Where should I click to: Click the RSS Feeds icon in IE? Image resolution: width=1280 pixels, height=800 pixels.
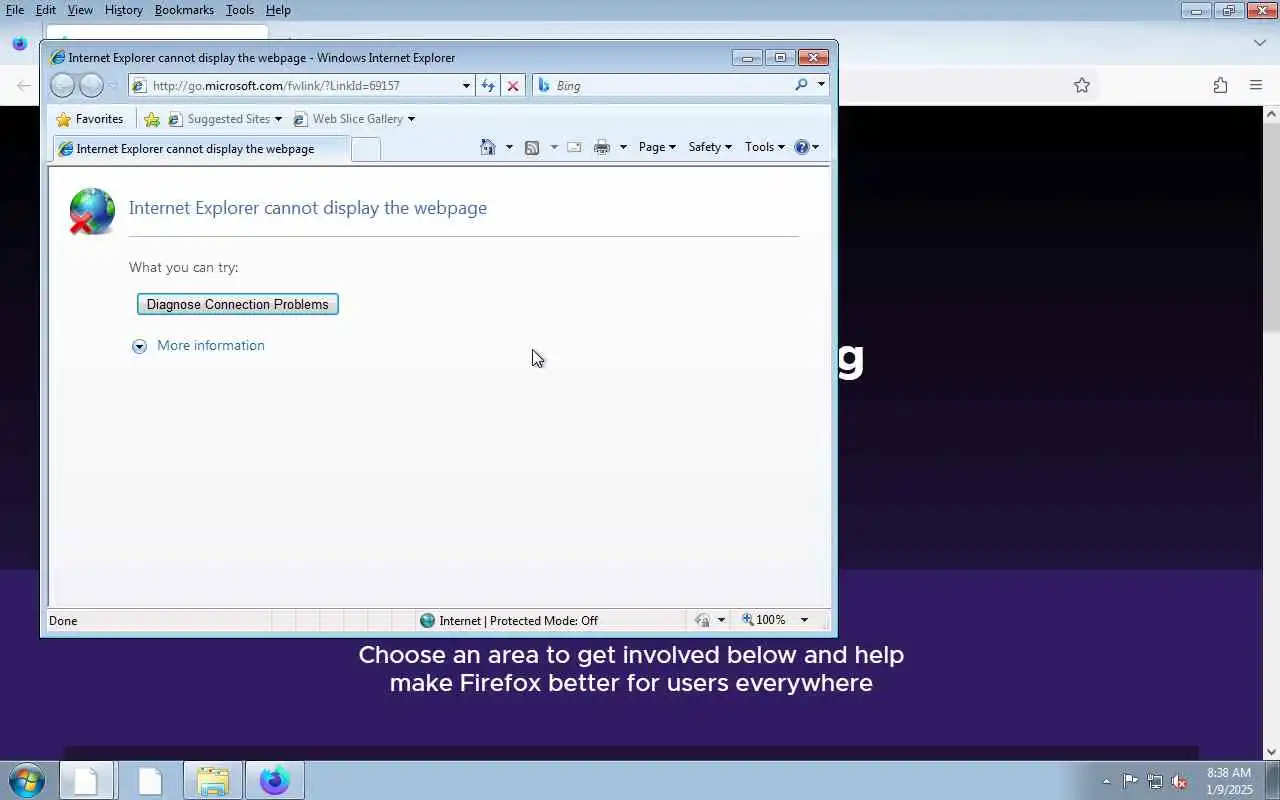click(532, 147)
